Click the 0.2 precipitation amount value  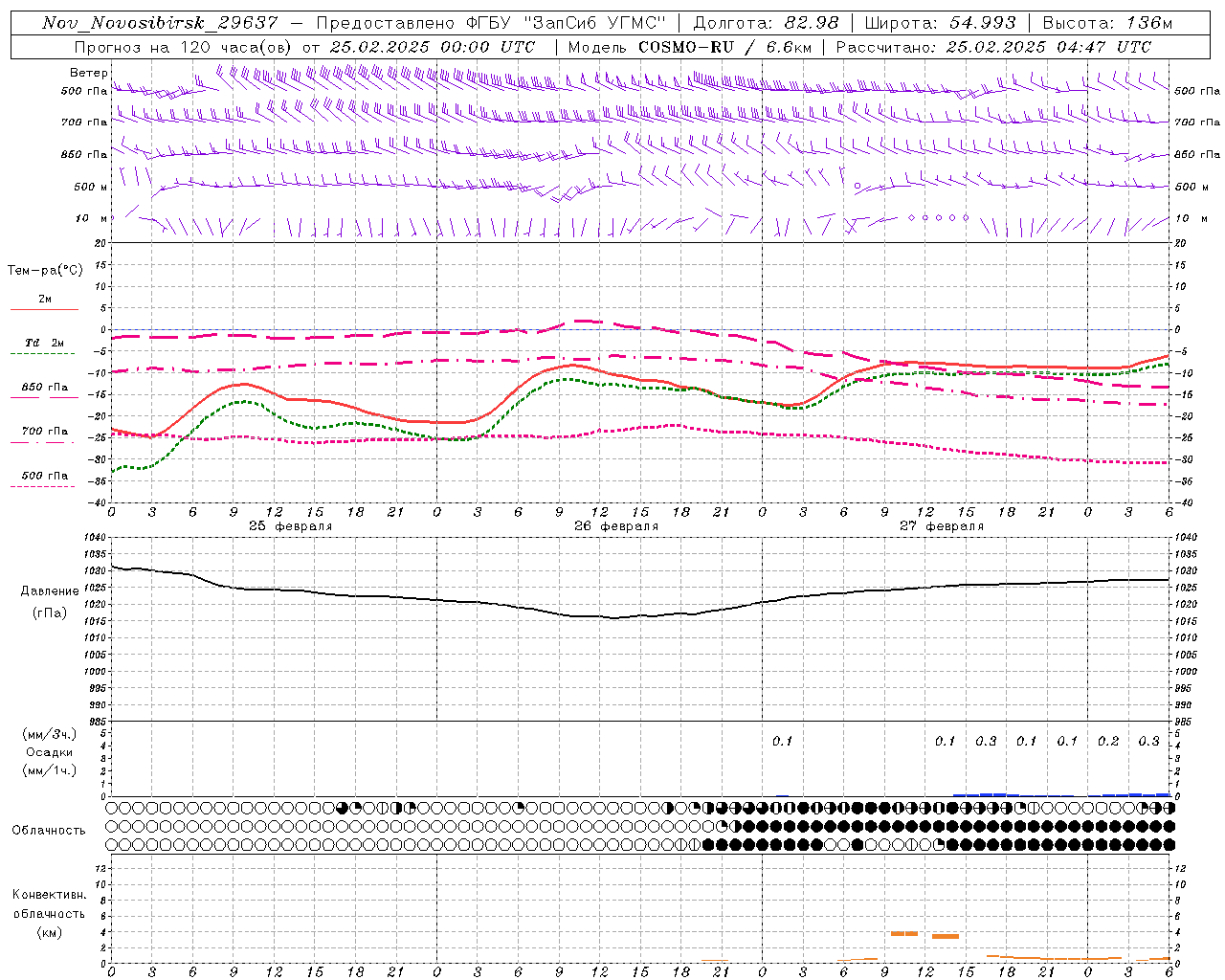pyautogui.click(x=1108, y=742)
